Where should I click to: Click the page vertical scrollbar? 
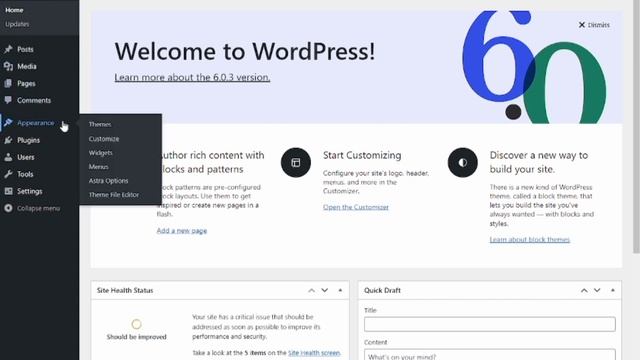click(x=636, y=127)
